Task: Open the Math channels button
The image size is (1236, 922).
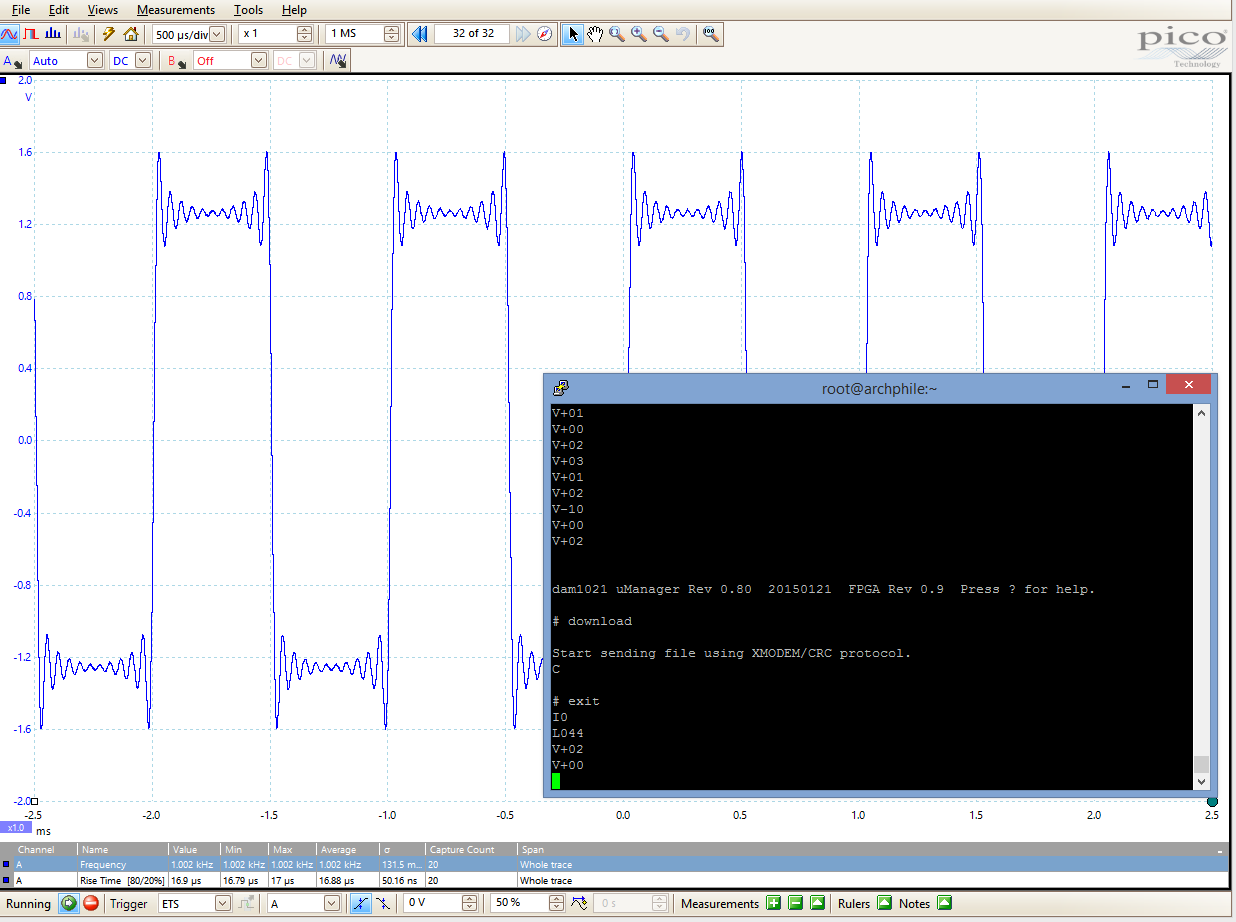Action: 339,61
